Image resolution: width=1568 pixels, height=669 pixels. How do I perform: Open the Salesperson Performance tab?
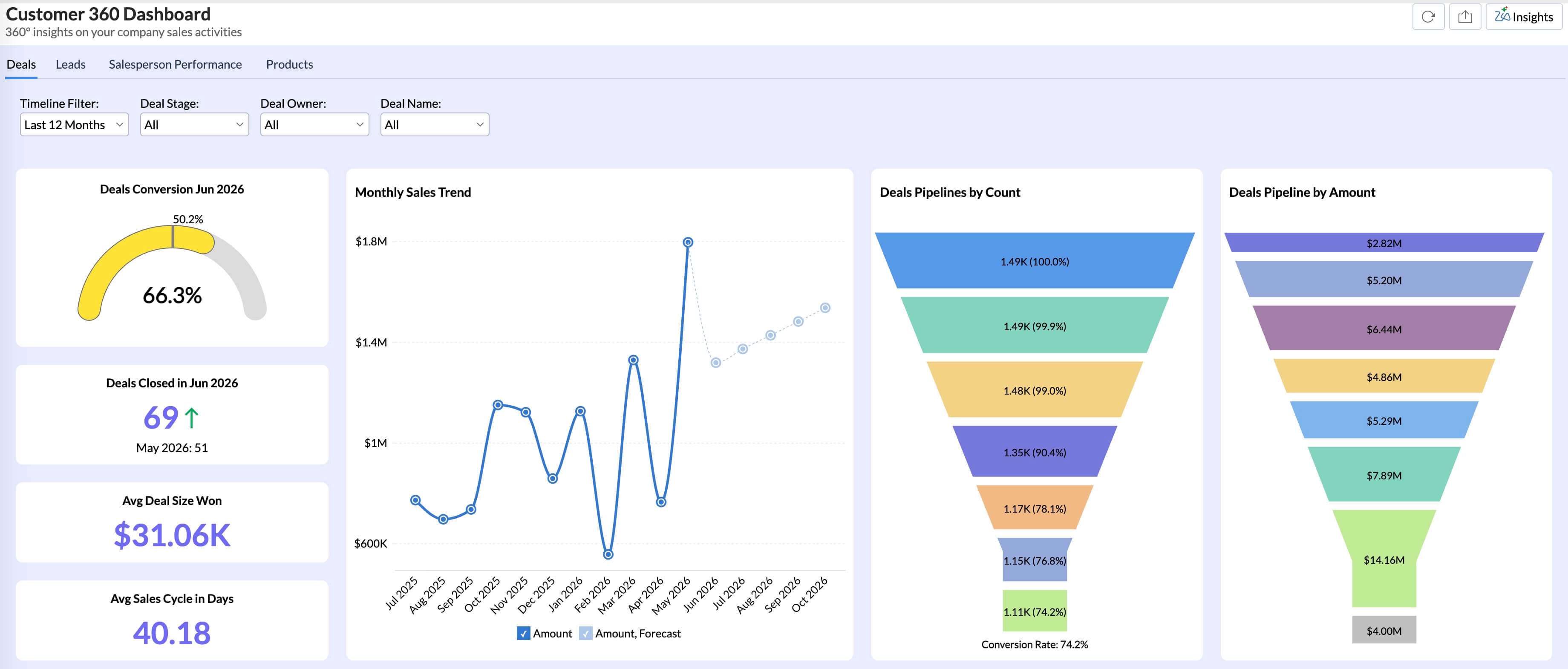pyautogui.click(x=175, y=64)
